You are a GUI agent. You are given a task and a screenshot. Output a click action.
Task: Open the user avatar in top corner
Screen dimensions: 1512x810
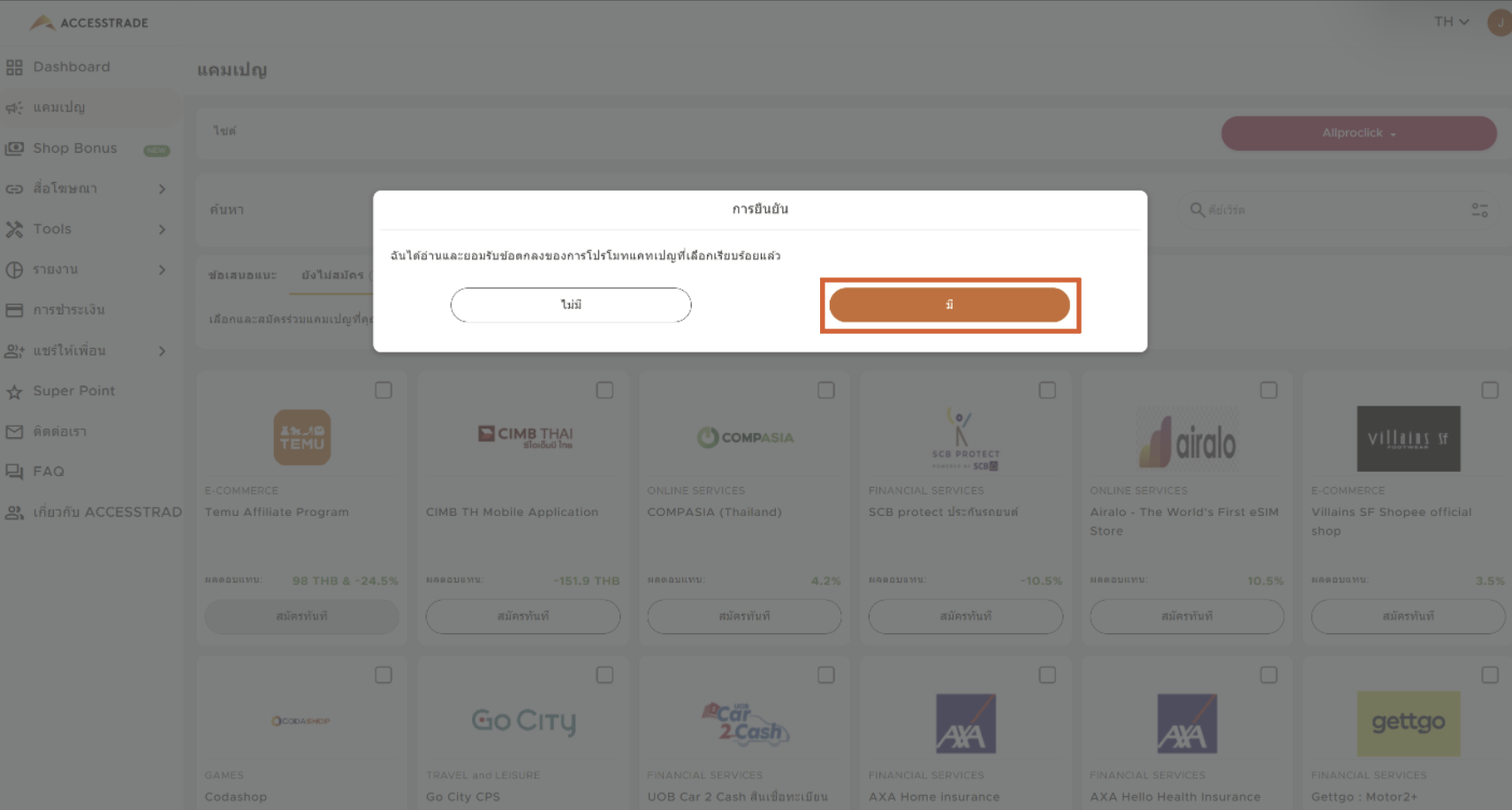1500,22
